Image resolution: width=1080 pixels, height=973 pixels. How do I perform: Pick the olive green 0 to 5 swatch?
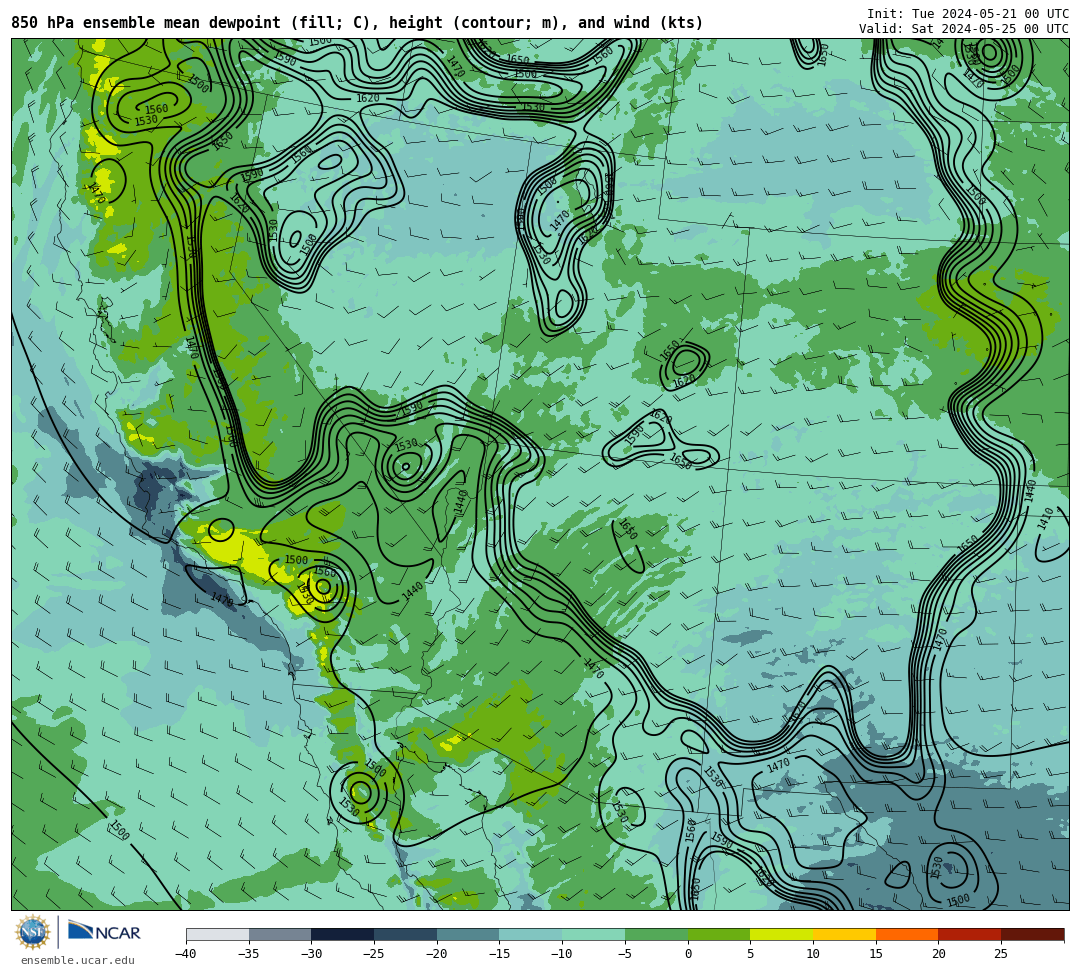(x=719, y=934)
